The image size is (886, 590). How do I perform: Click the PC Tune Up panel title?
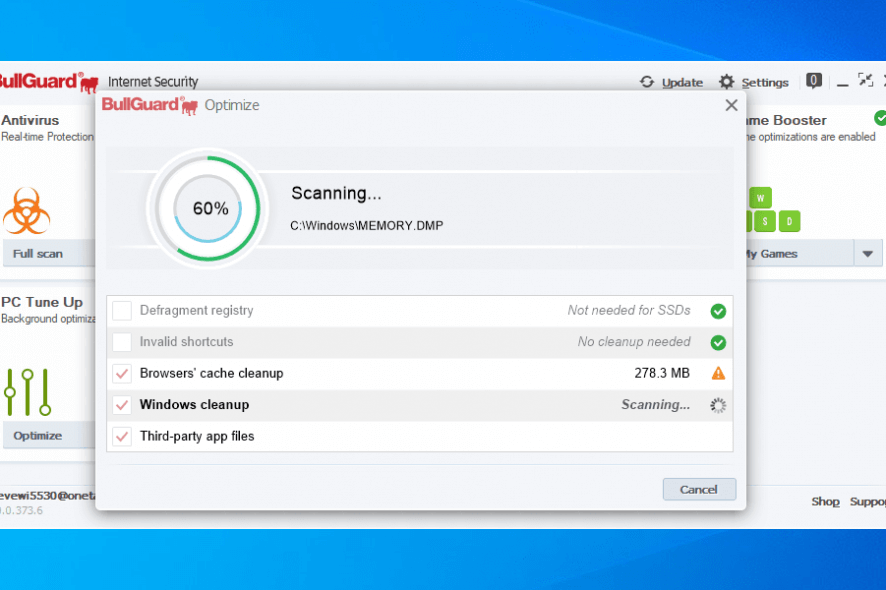42,302
